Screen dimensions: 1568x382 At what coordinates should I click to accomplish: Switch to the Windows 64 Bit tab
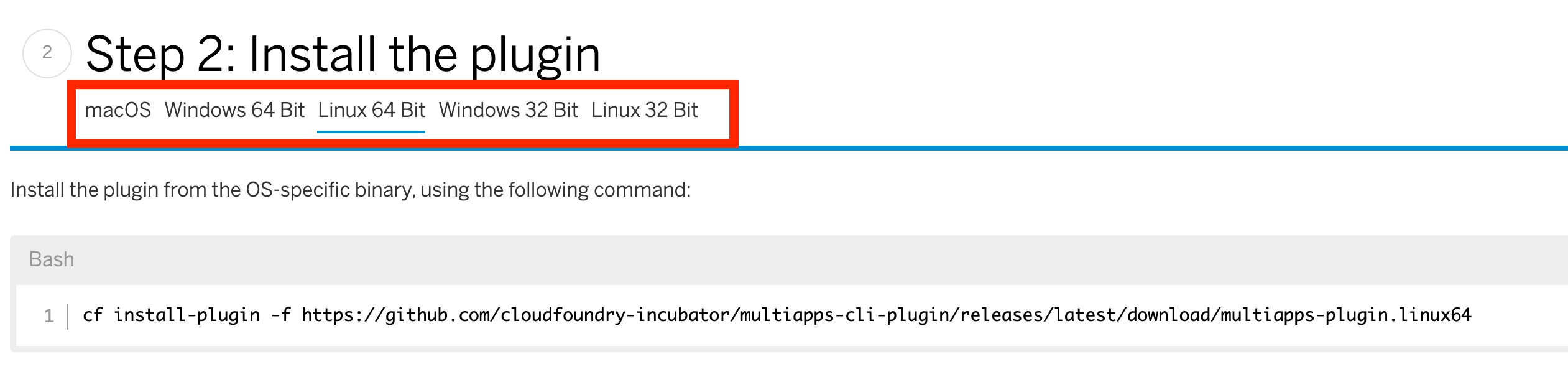[235, 108]
